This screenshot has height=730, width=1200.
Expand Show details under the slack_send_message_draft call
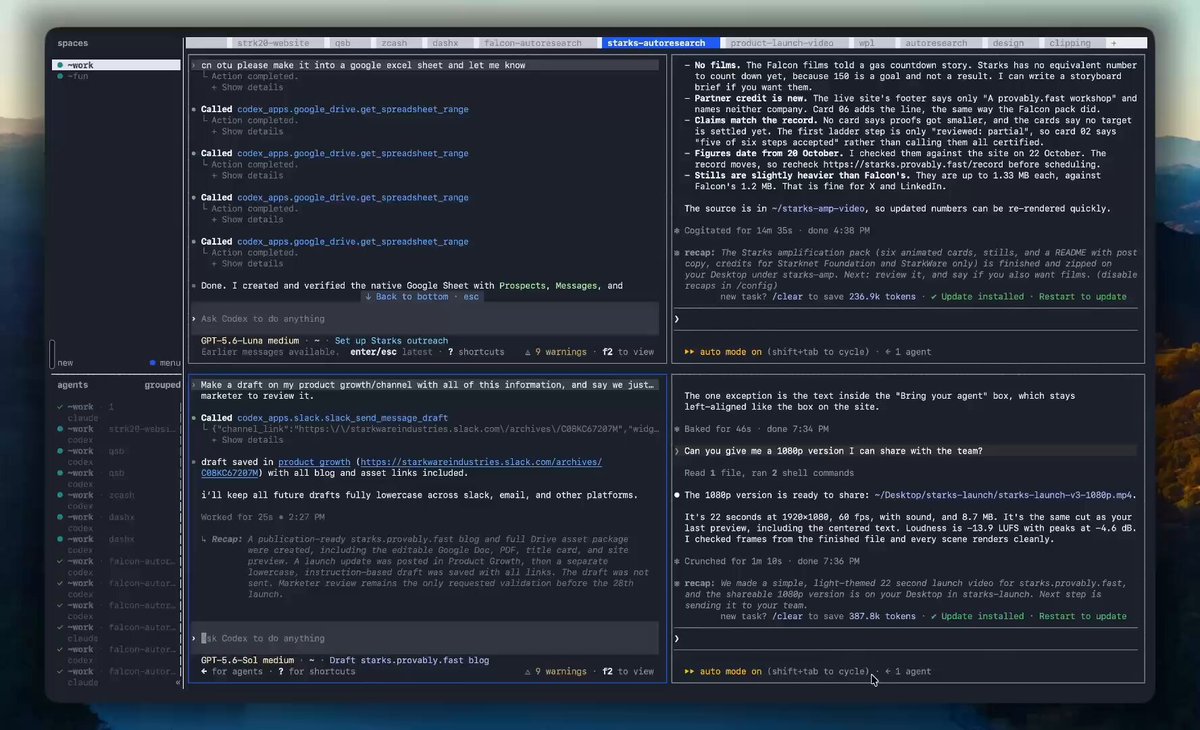tap(246, 440)
